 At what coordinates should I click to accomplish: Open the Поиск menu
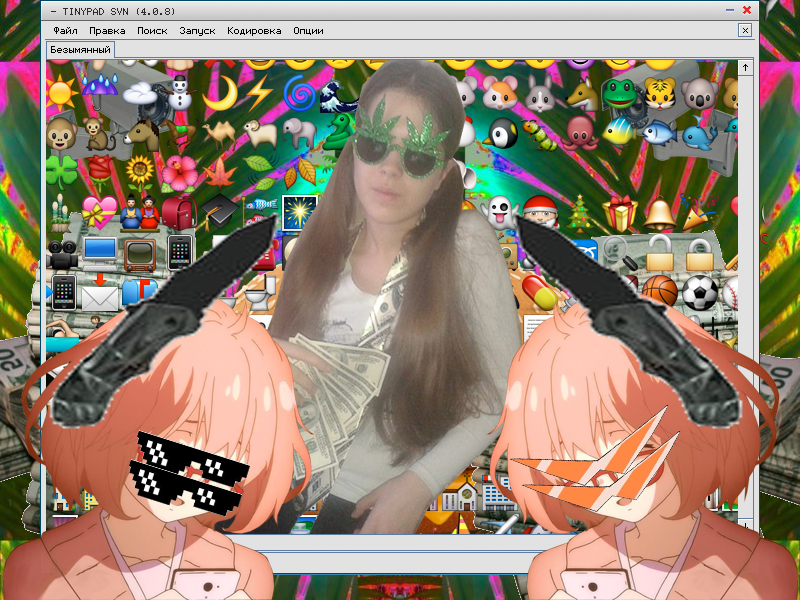point(152,31)
